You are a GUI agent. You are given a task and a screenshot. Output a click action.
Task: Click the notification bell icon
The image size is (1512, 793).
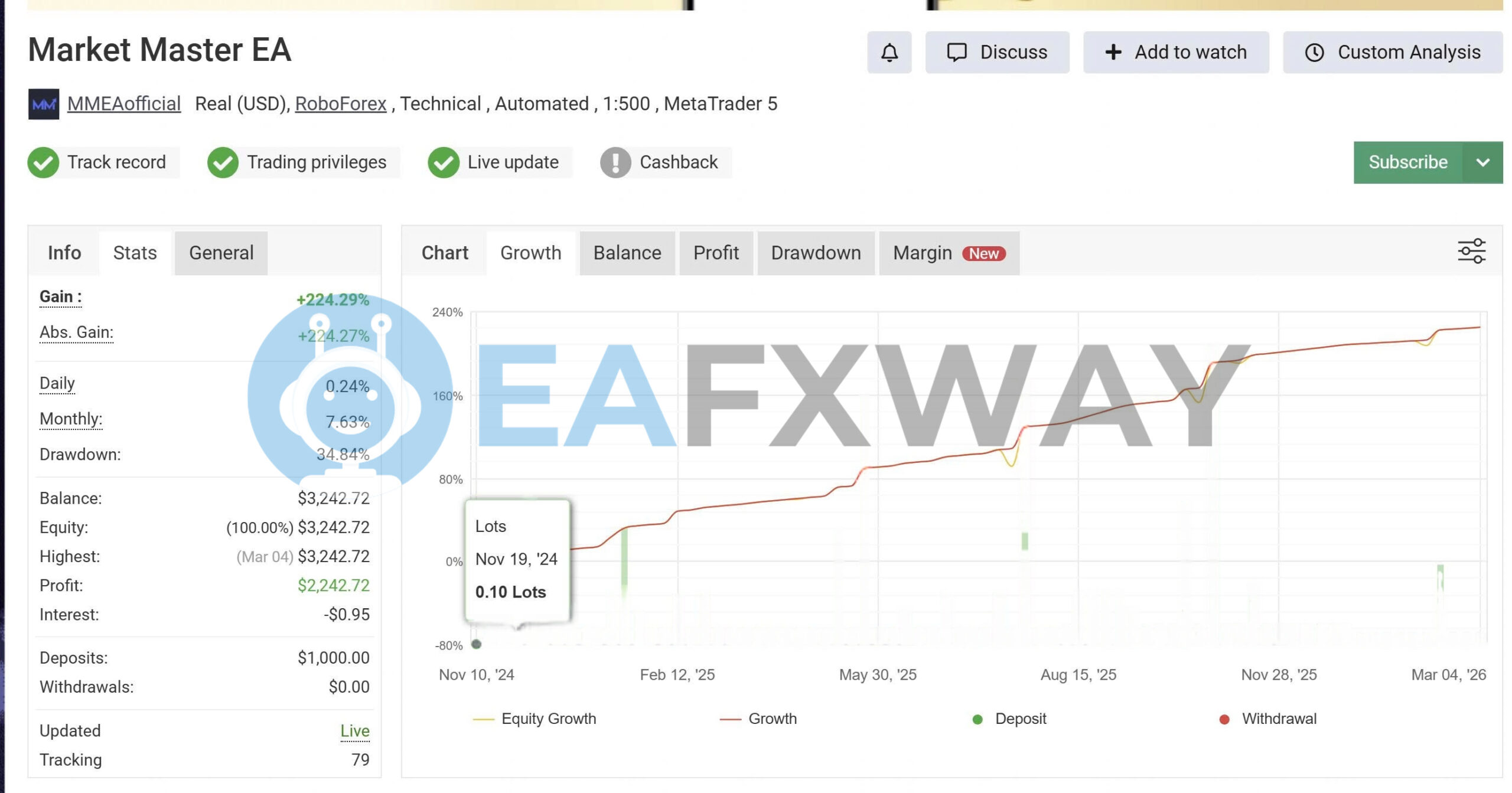889,53
